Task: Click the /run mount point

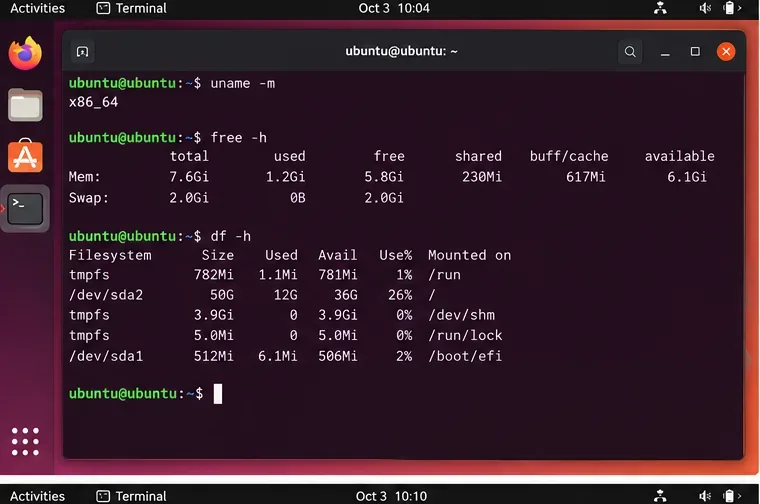Action: (x=444, y=275)
